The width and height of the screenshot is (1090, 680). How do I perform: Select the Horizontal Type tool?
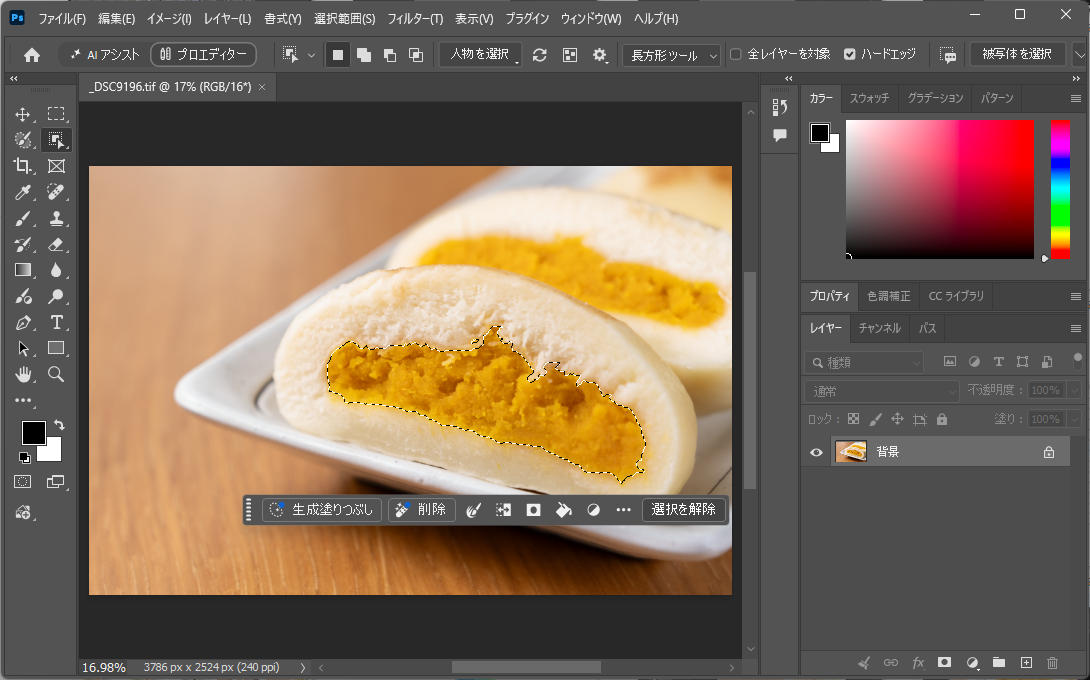[56, 323]
